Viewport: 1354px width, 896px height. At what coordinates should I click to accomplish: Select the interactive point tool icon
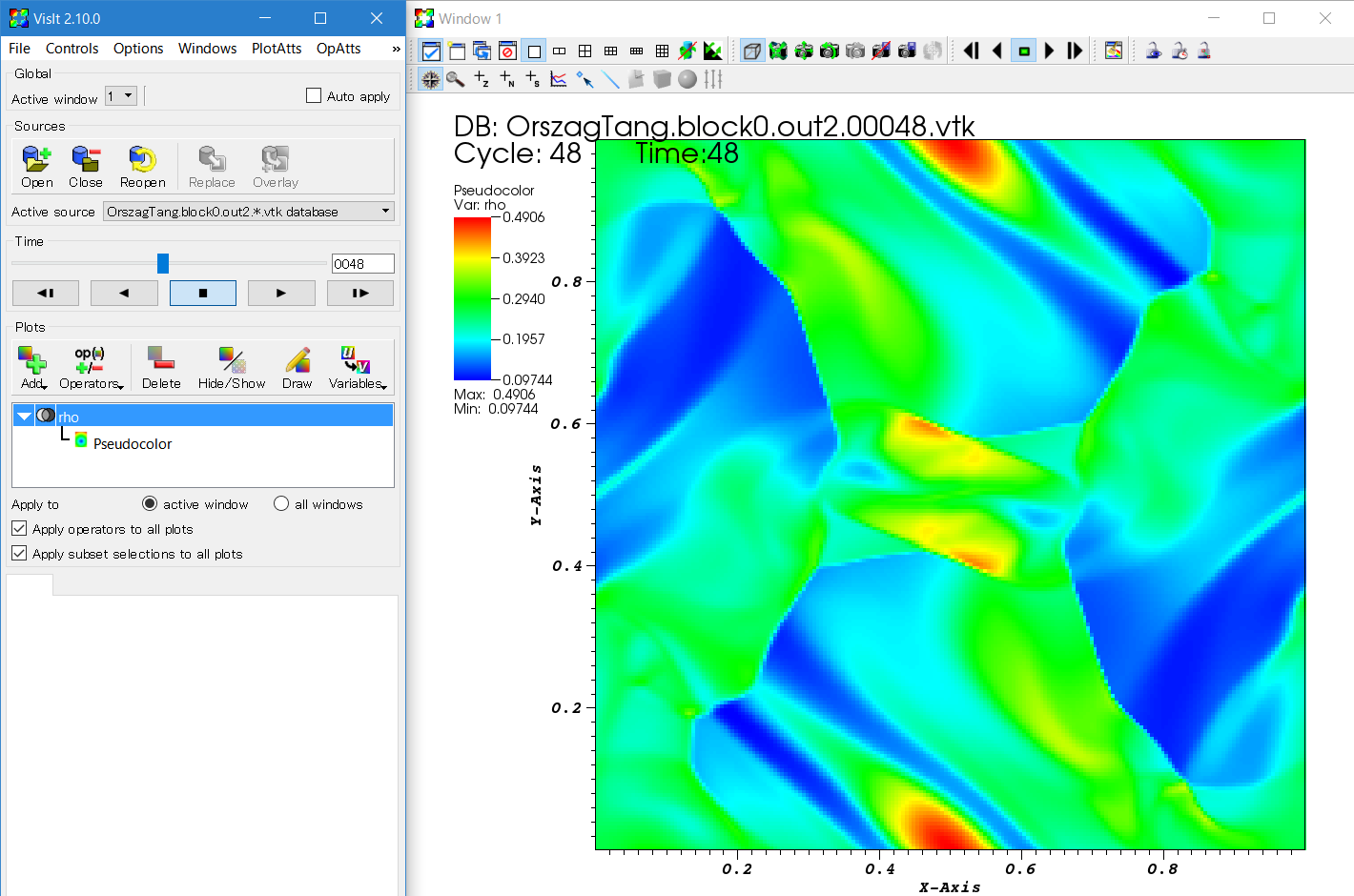click(585, 79)
